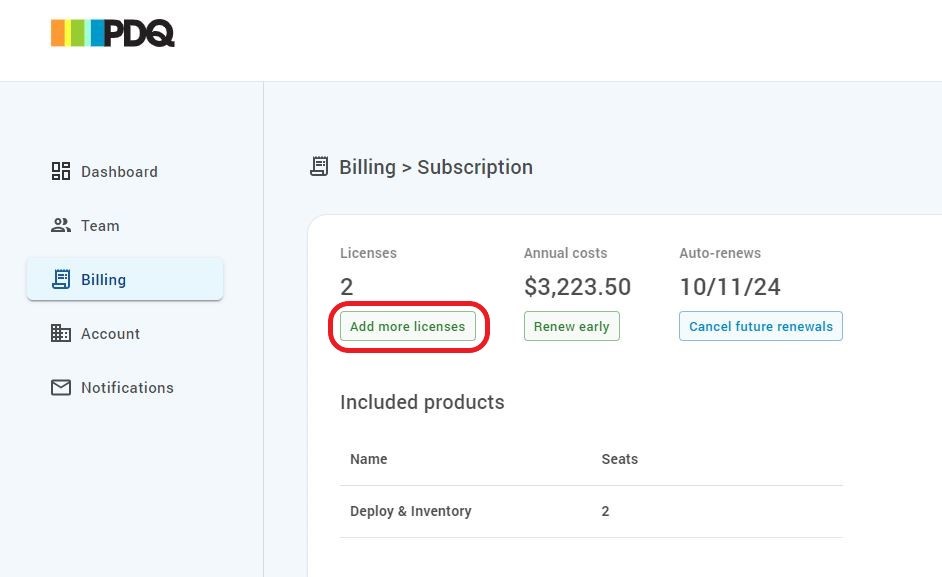Click the Included products heading
This screenshot has height=577, width=942.
click(422, 402)
